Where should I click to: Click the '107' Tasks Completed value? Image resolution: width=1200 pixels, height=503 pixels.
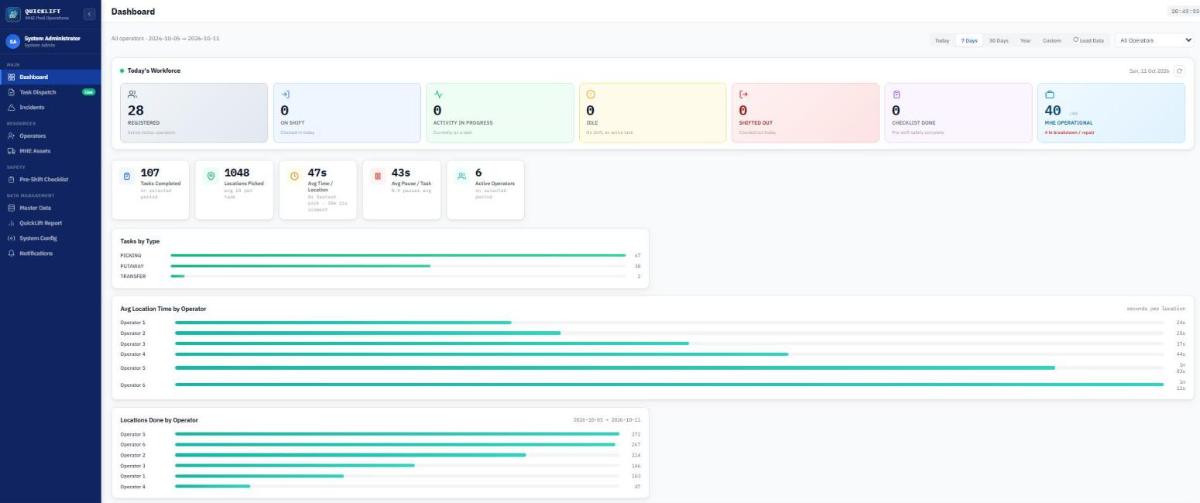coord(150,173)
